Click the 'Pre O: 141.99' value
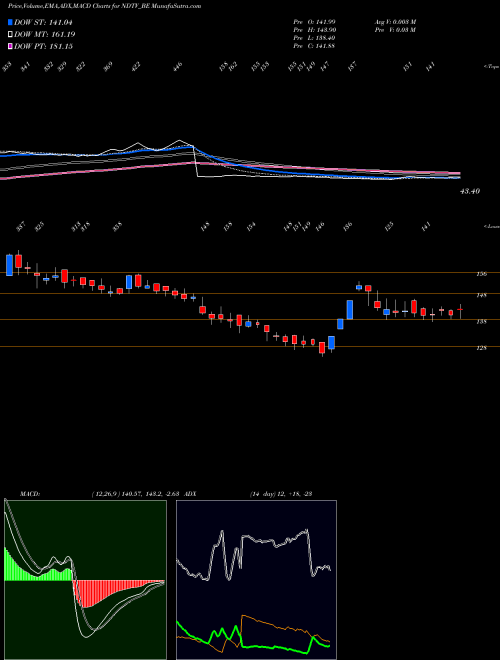500x660 pixels. pos(314,22)
